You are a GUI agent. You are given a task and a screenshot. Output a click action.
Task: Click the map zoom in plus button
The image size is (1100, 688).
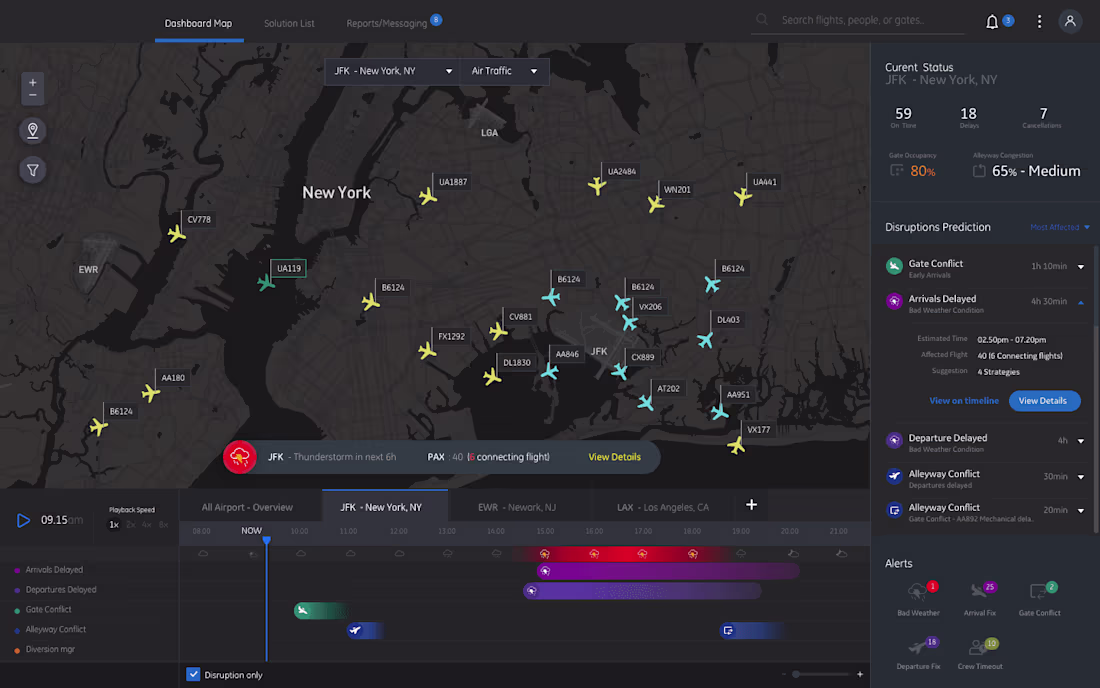[x=32, y=83]
